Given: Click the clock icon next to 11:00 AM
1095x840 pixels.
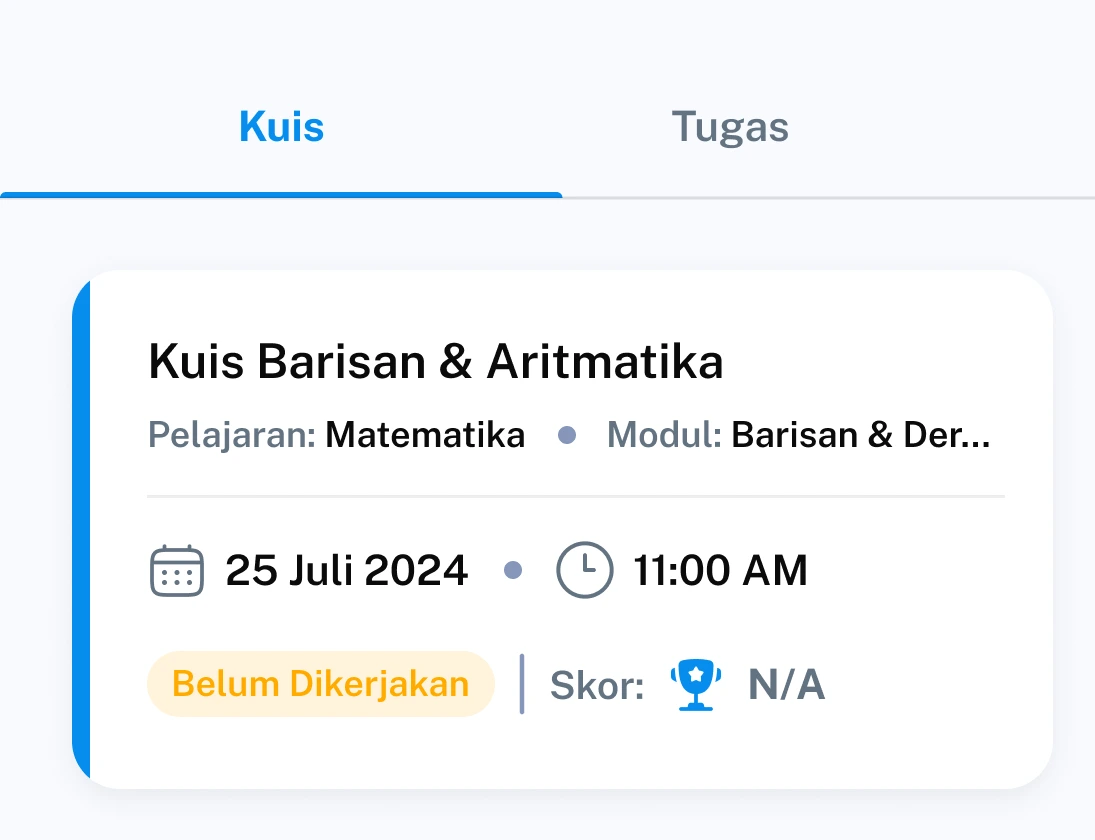Looking at the screenshot, I should coord(584,571).
